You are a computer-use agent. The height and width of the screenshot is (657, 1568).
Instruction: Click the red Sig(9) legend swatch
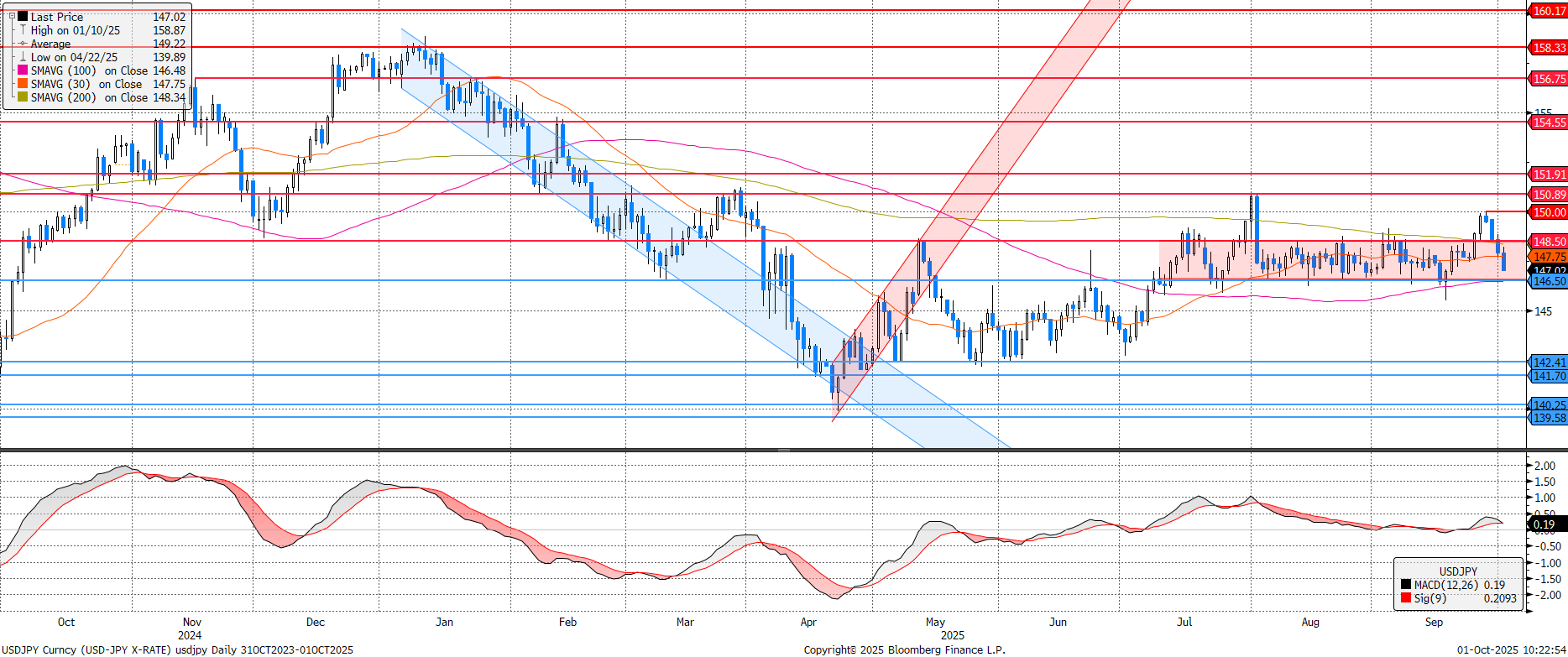click(x=1405, y=598)
